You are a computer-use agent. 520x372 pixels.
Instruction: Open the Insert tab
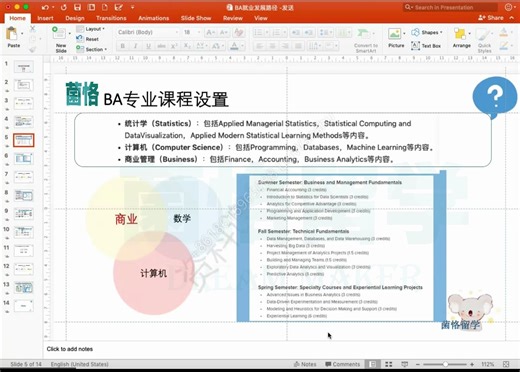(x=45, y=18)
